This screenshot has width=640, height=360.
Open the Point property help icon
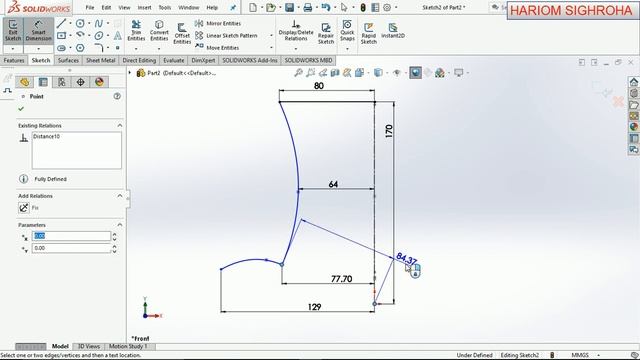coord(117,96)
